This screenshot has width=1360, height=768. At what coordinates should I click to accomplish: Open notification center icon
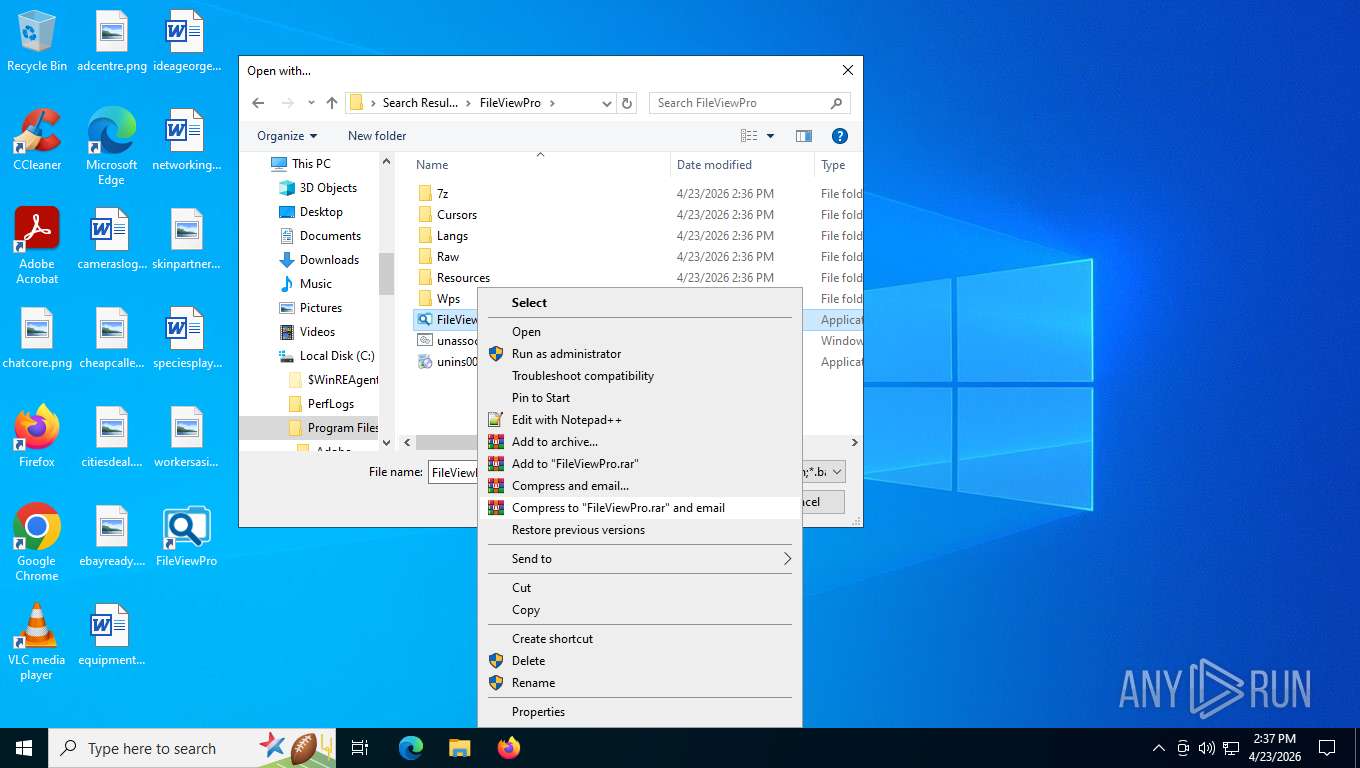(1327, 748)
